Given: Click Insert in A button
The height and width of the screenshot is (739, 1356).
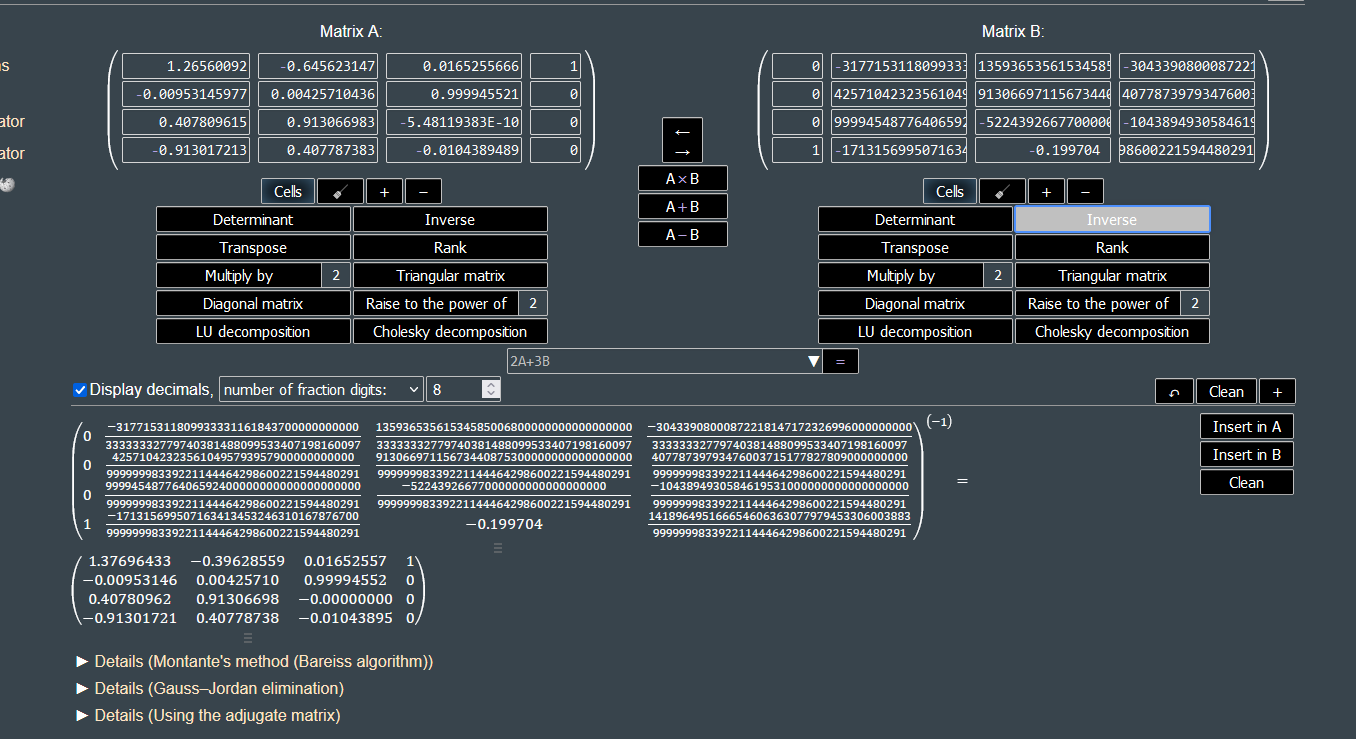Looking at the screenshot, I should click(1246, 427).
